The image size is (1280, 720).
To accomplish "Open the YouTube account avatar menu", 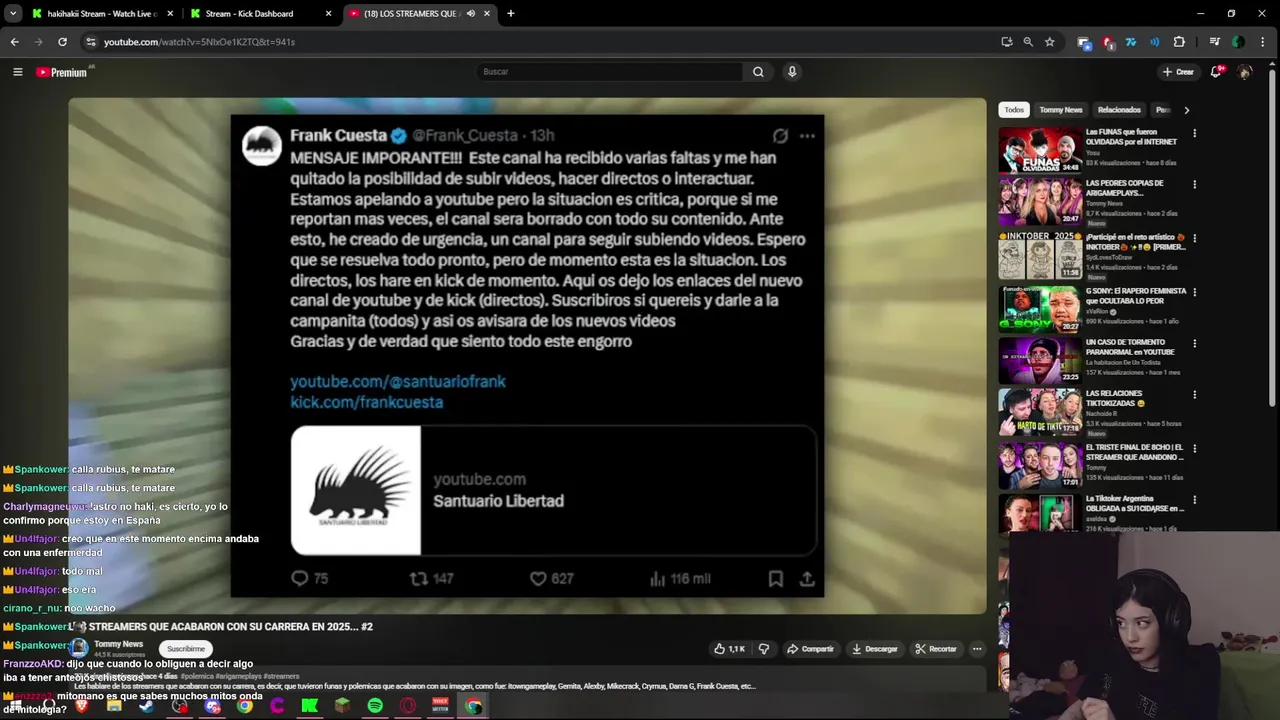I will tap(1245, 72).
